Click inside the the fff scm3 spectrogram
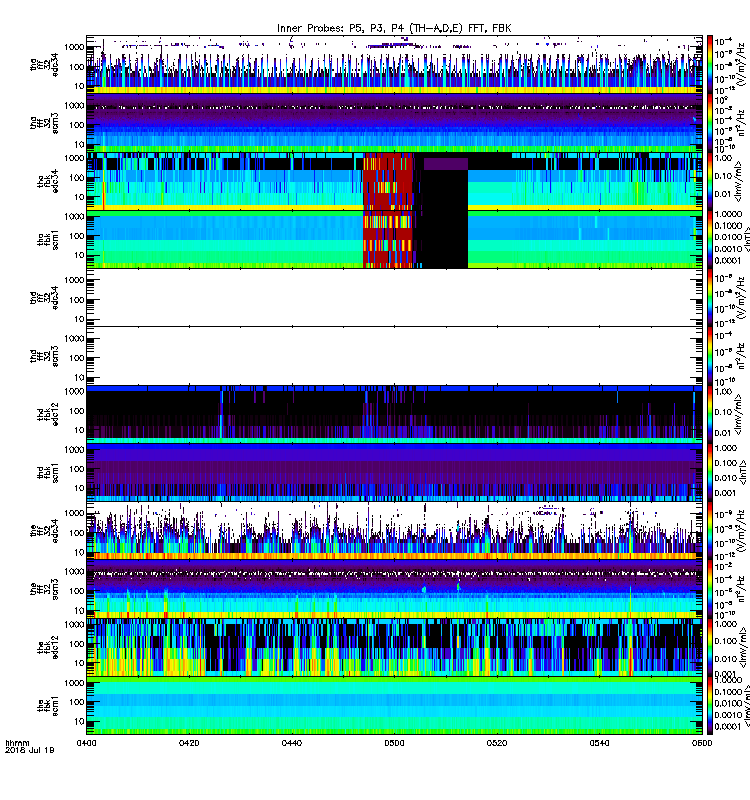Screen dimensions: 750x800 (x=394, y=588)
